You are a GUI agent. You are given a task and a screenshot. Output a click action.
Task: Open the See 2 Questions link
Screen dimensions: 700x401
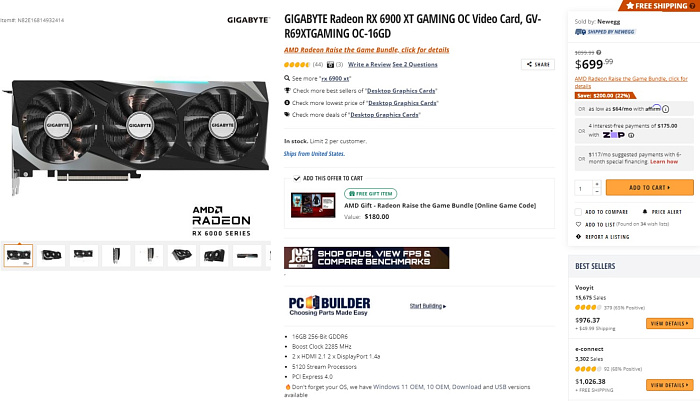point(415,65)
